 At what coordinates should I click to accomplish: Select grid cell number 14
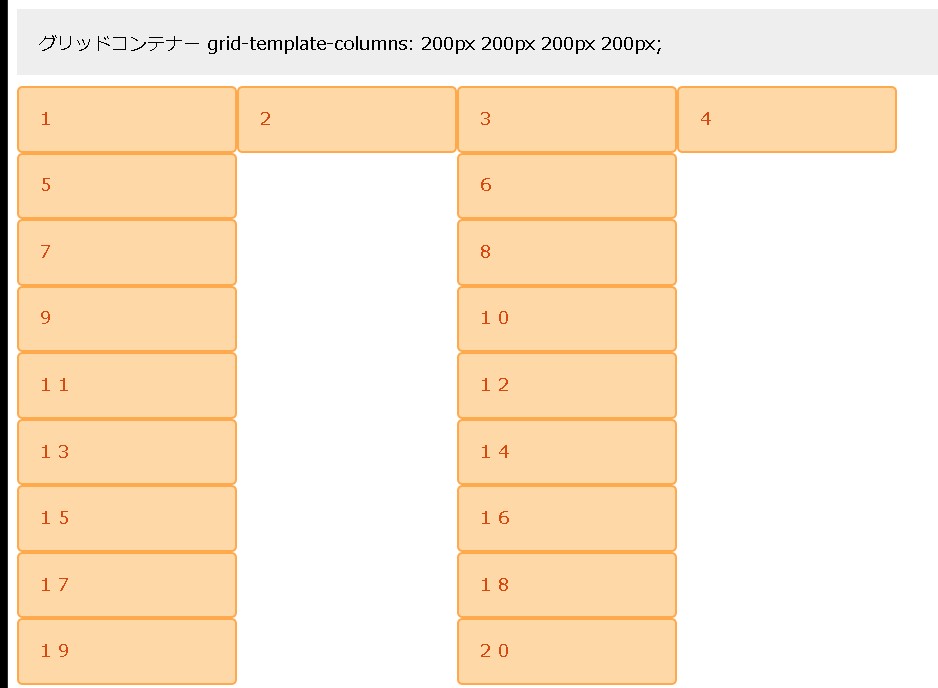click(567, 452)
